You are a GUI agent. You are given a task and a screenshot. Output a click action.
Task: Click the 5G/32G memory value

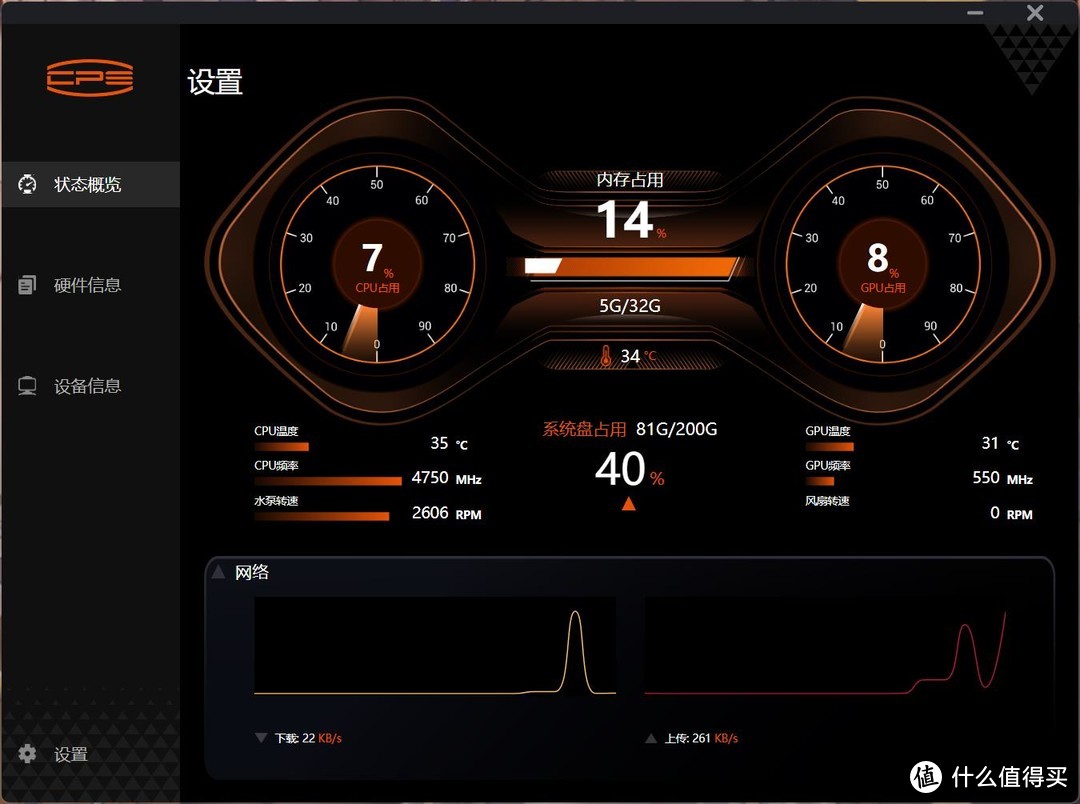[630, 305]
